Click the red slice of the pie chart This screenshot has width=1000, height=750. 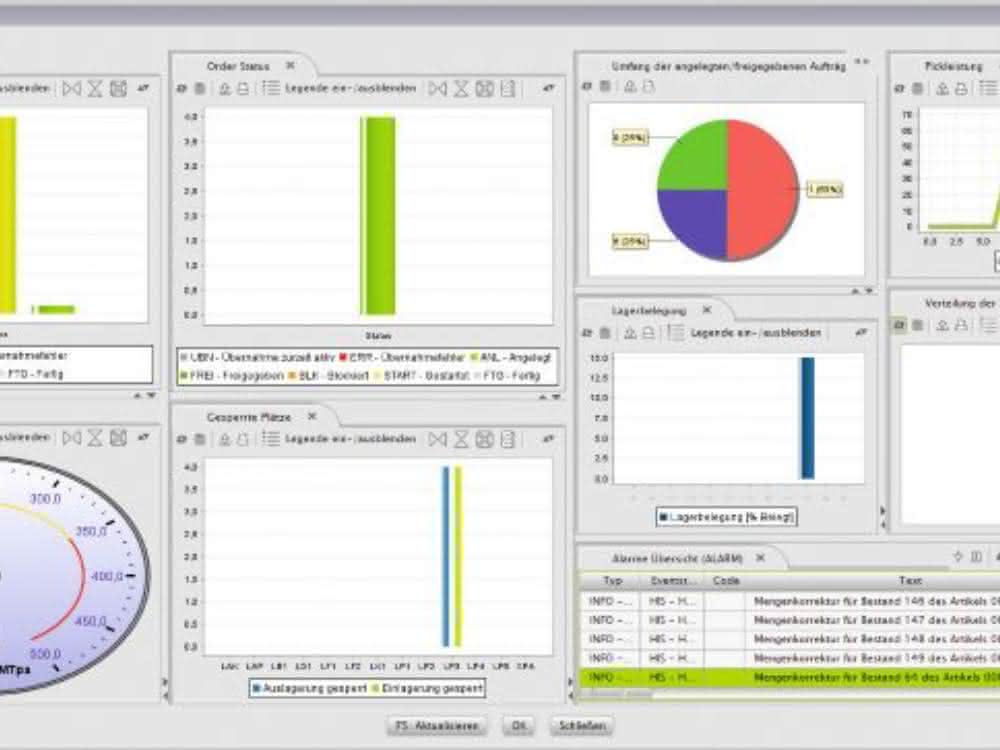[763, 190]
